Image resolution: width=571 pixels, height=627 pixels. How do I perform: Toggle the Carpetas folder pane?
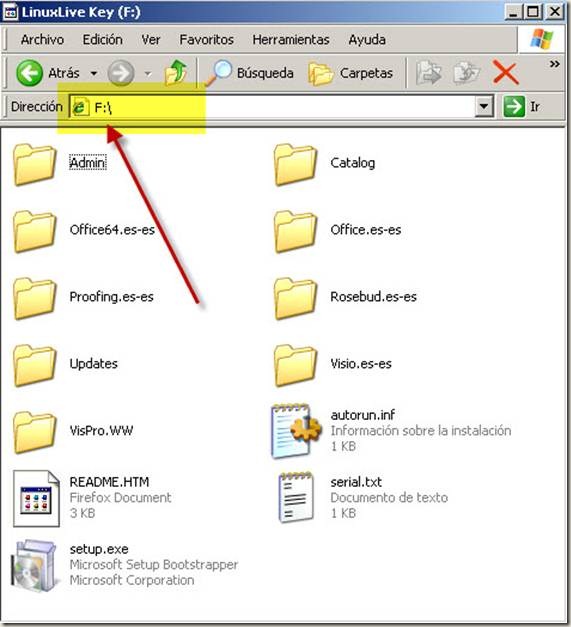click(x=351, y=73)
